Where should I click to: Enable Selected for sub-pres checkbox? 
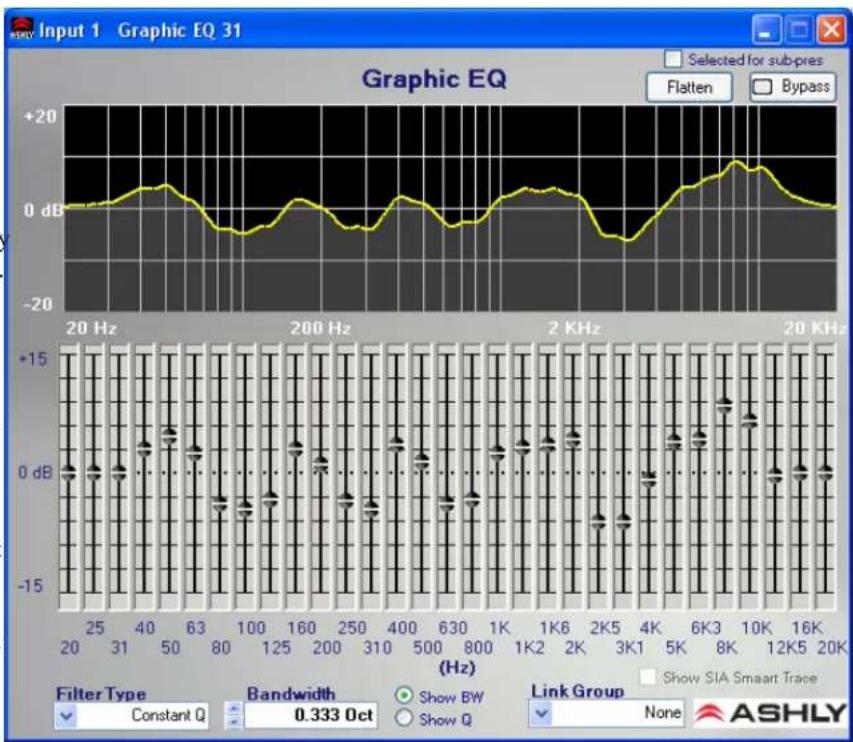pyautogui.click(x=673, y=59)
